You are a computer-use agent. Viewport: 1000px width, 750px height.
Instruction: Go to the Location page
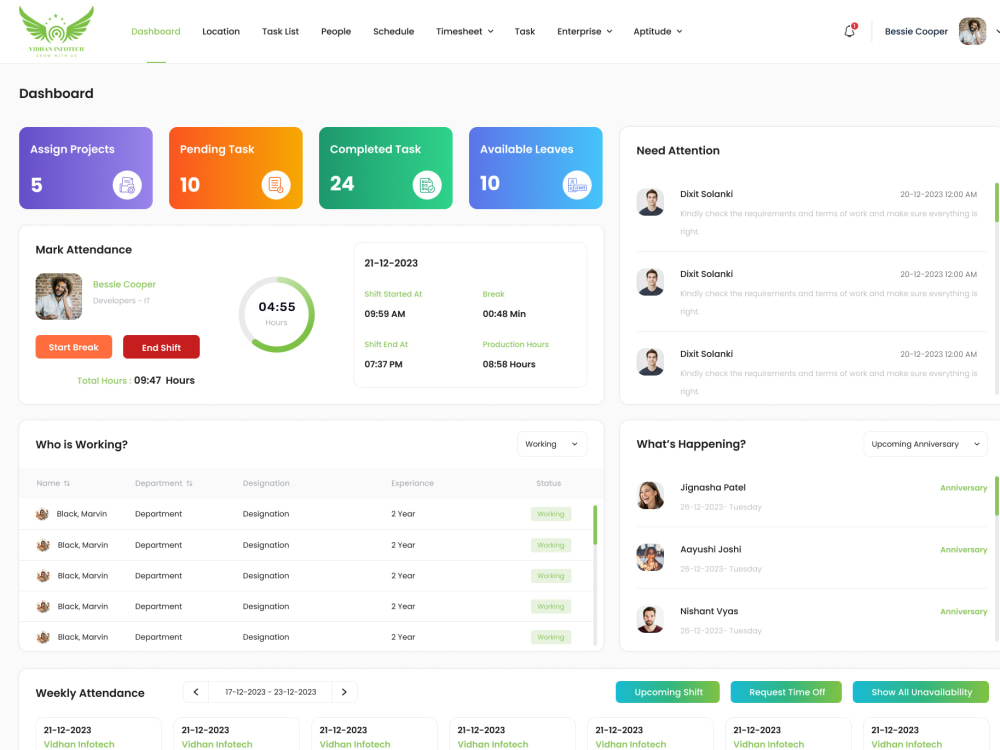[x=221, y=31]
